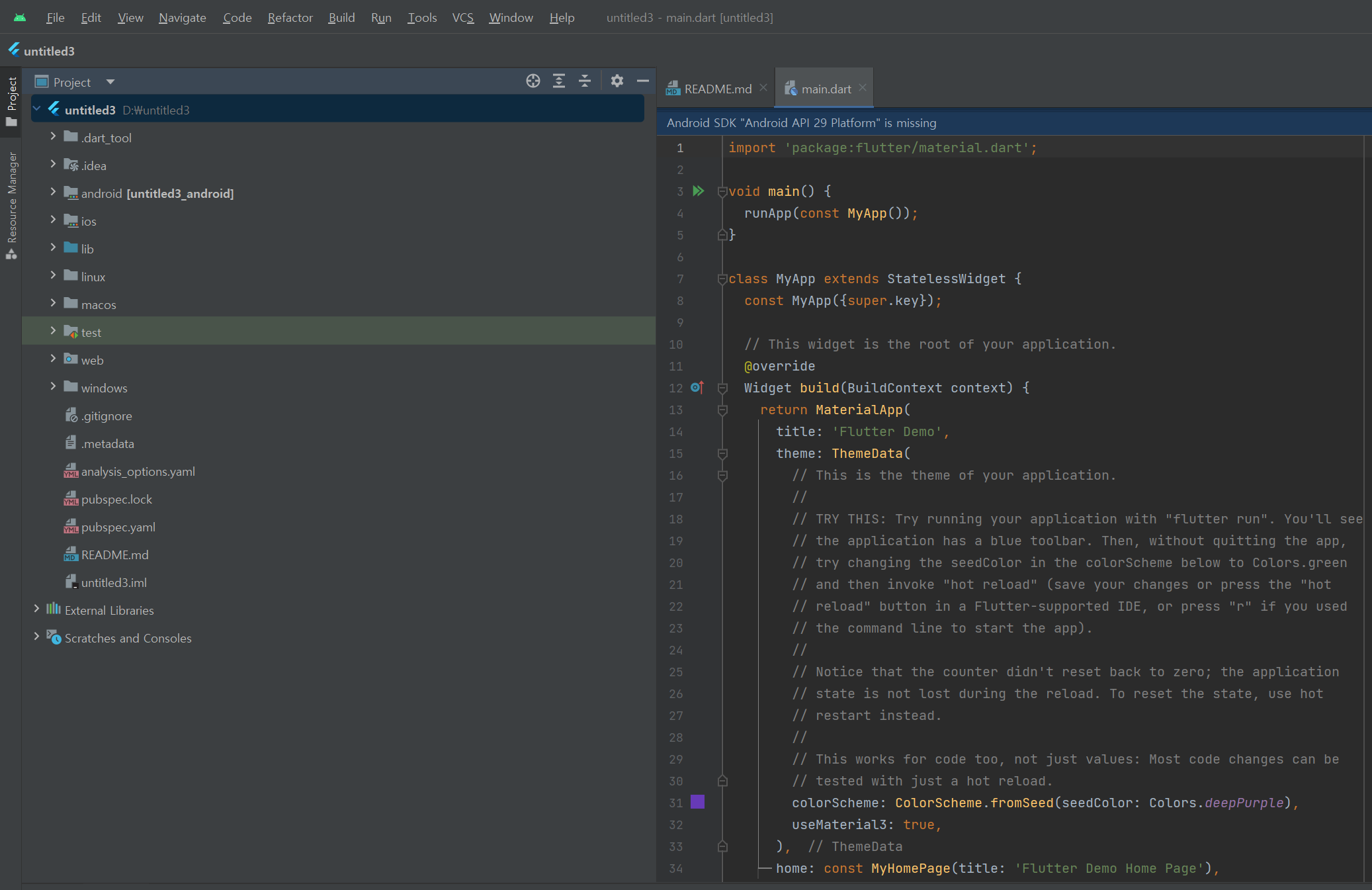Select pubspec.yaml in project tree

pos(118,527)
